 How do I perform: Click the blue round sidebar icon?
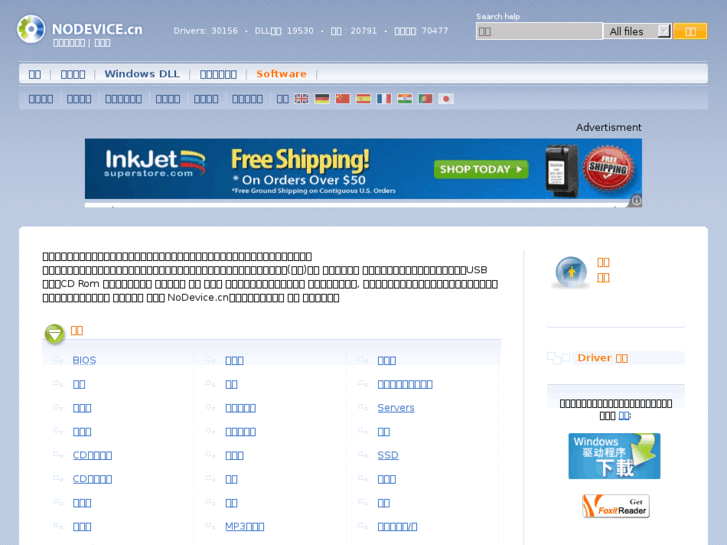(x=571, y=272)
